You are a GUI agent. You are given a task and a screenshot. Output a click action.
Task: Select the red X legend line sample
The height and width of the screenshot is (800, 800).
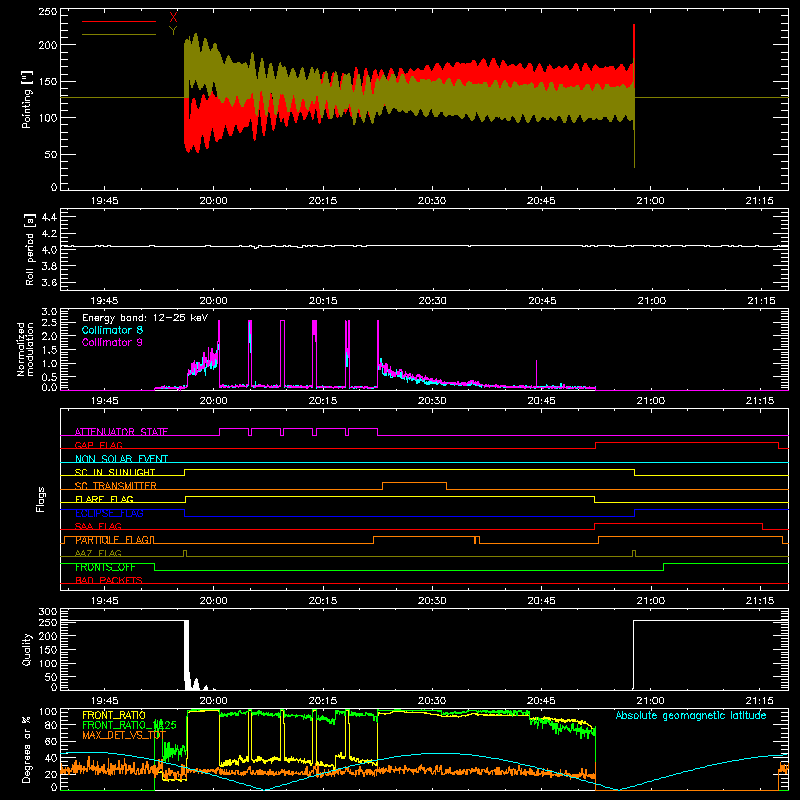click(x=119, y=21)
